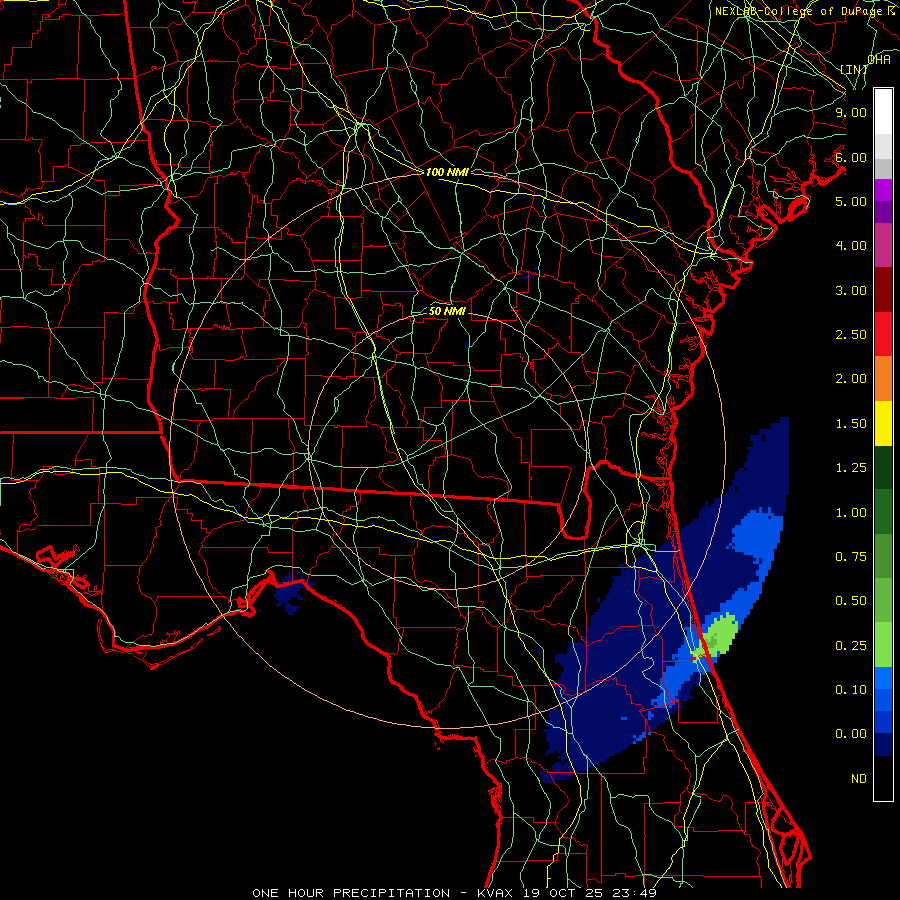900x900 pixels.
Task: Click the 3.00 legend value
Action: (x=851, y=290)
